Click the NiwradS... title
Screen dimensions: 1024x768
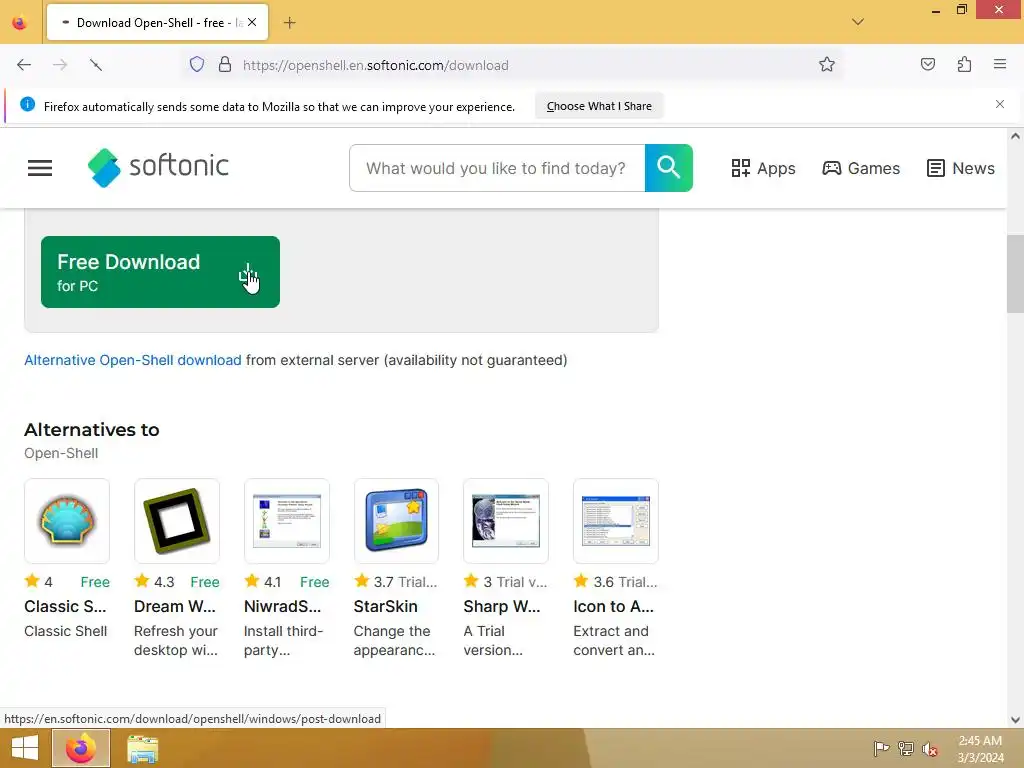point(282,607)
